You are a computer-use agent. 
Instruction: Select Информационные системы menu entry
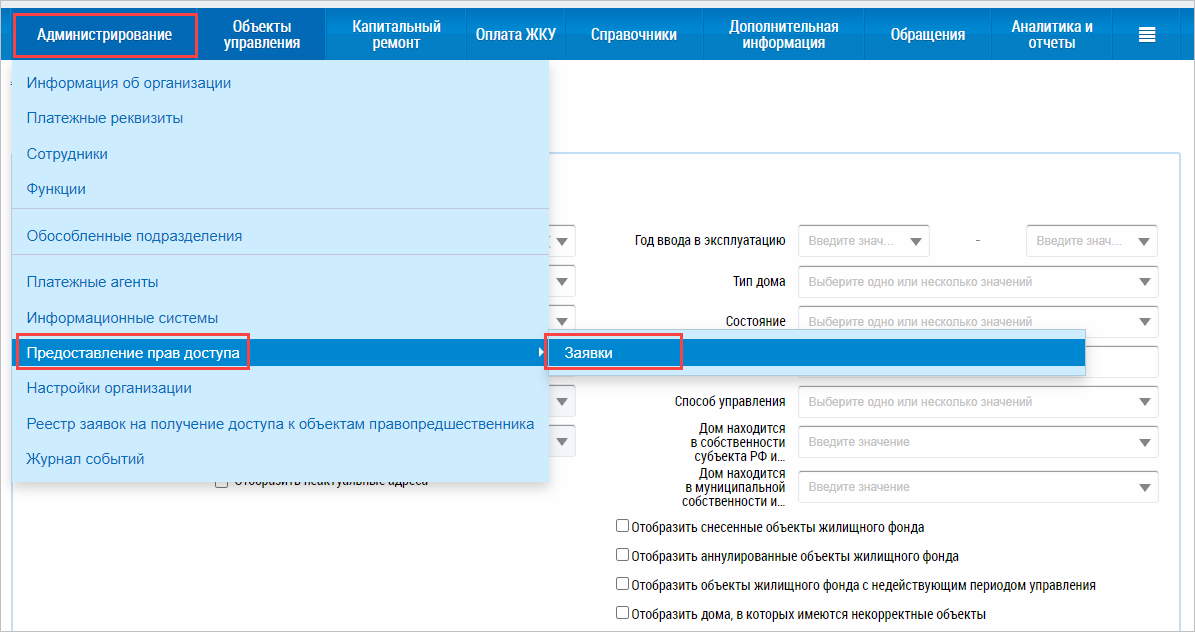(x=280, y=318)
